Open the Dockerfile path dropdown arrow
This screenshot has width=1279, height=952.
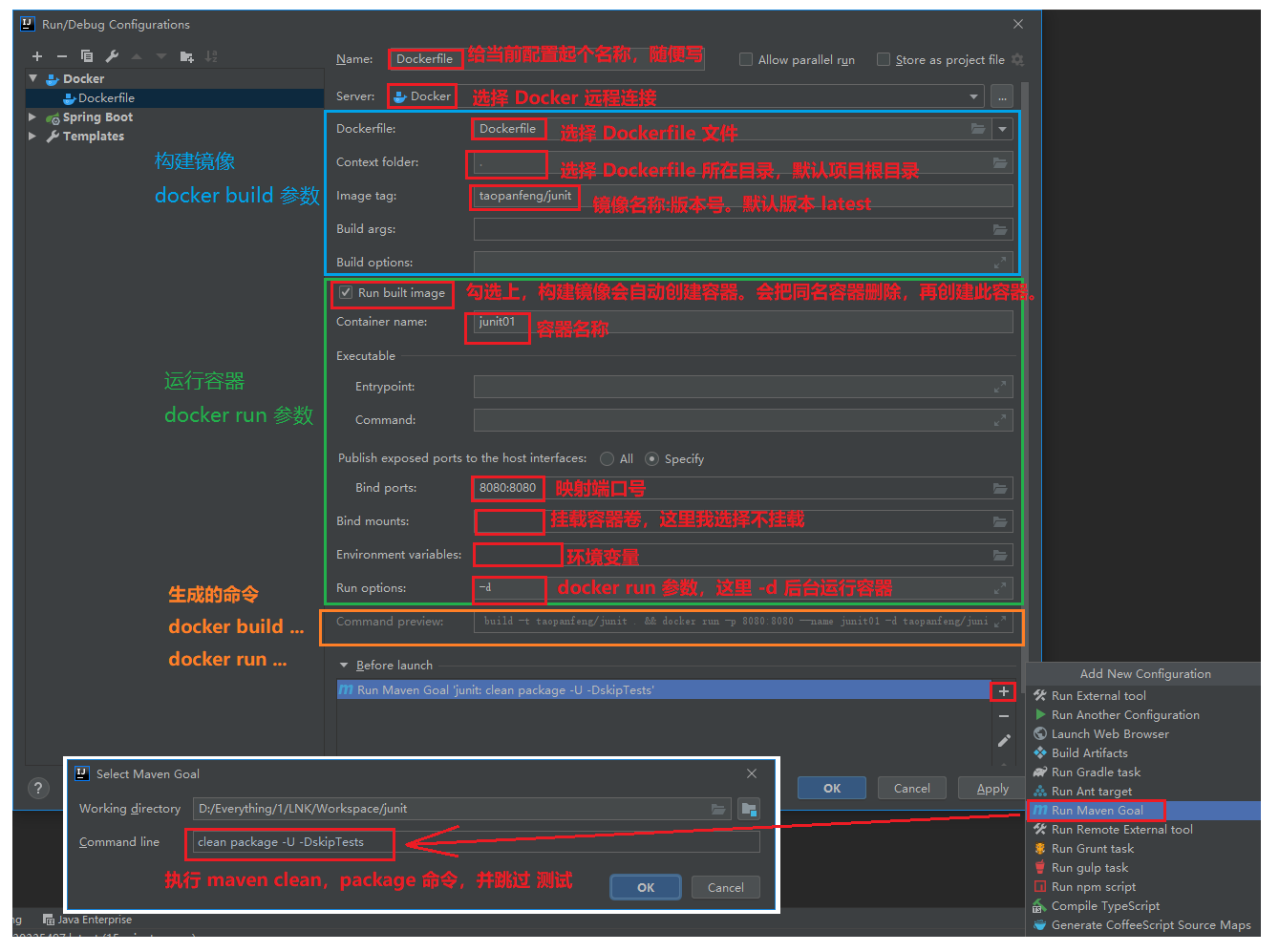(x=1002, y=129)
